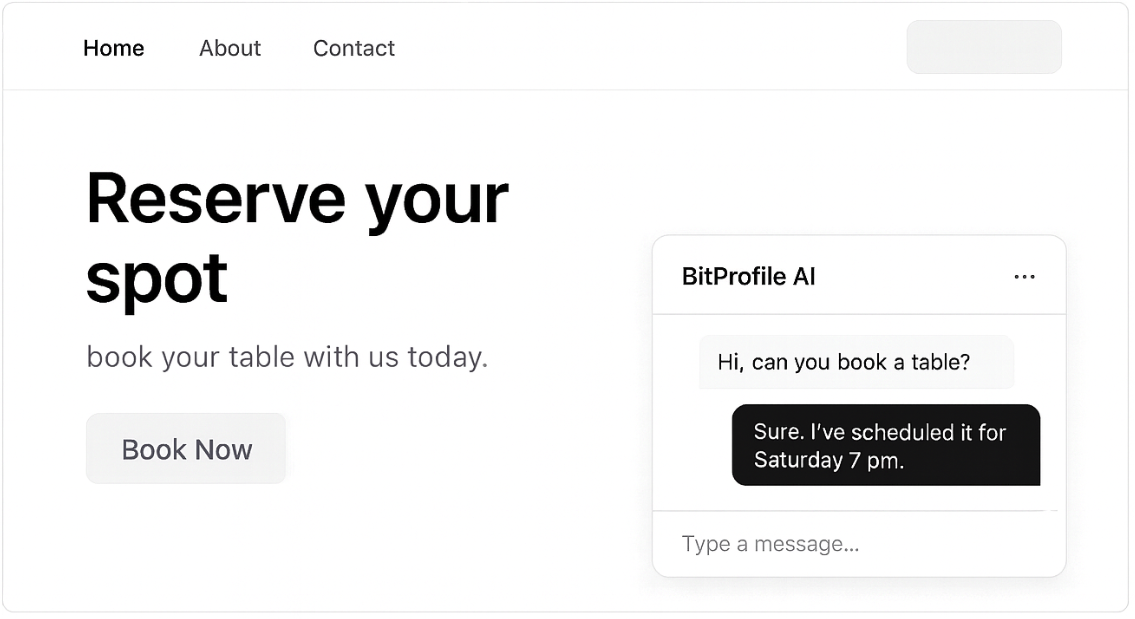Screen dimensions: 1135x619
Task: Click the dark AI reply message bubble
Action: pyautogui.click(x=886, y=445)
